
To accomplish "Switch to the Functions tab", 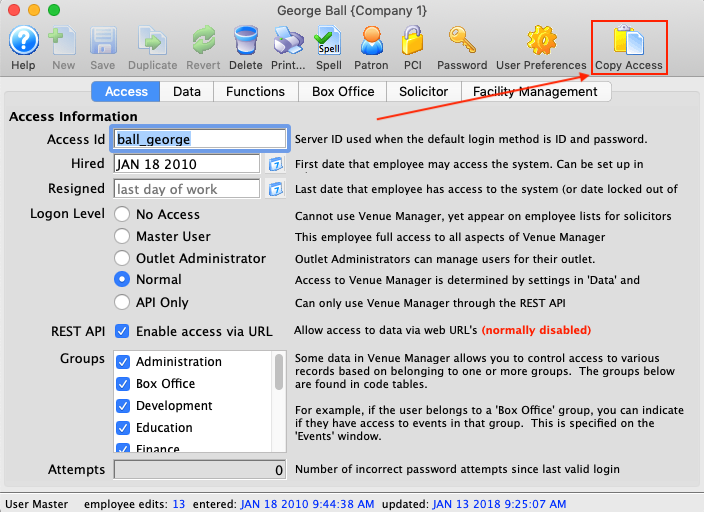I will click(x=255, y=92).
